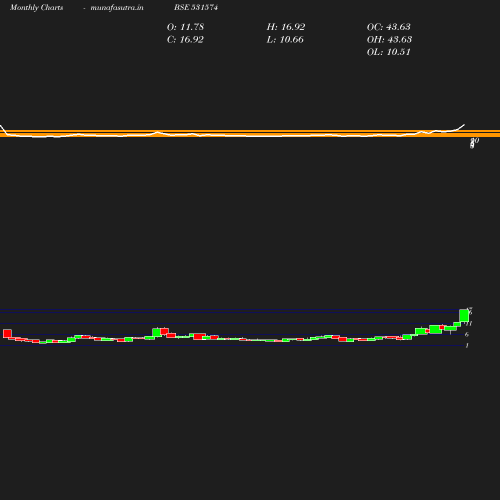Click the 'Monthly Charts' title text
Screen dimensions: 500x500
click(x=37, y=7)
